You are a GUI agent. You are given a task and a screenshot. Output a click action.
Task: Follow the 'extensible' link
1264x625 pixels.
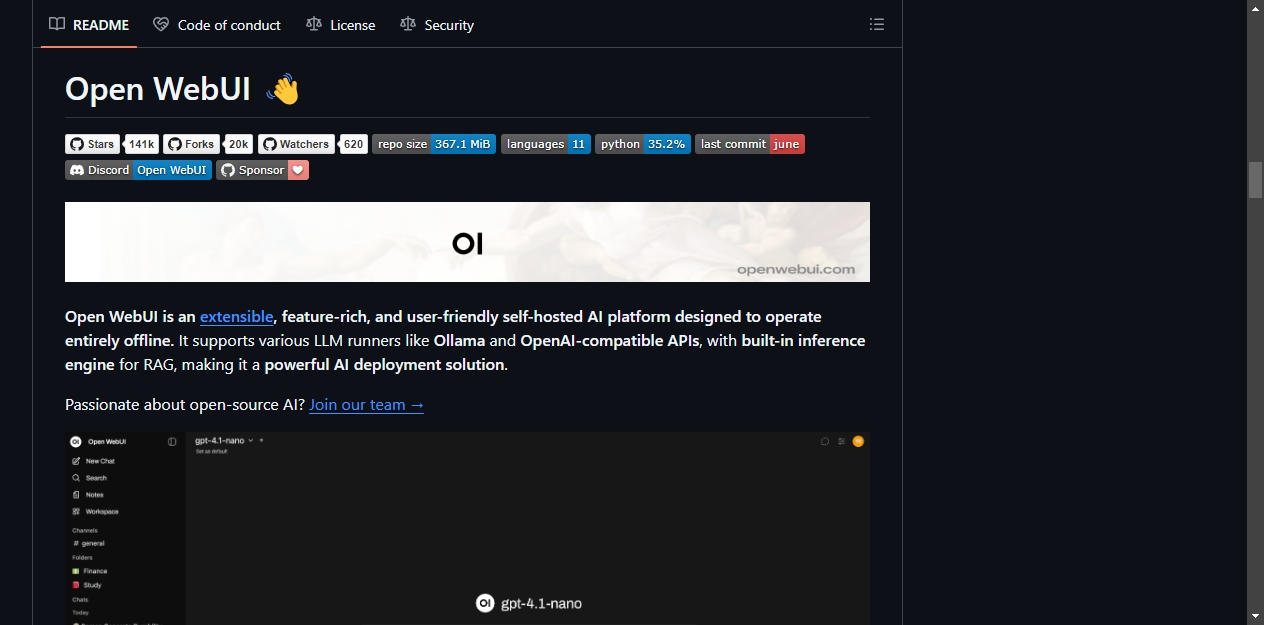[x=237, y=316]
